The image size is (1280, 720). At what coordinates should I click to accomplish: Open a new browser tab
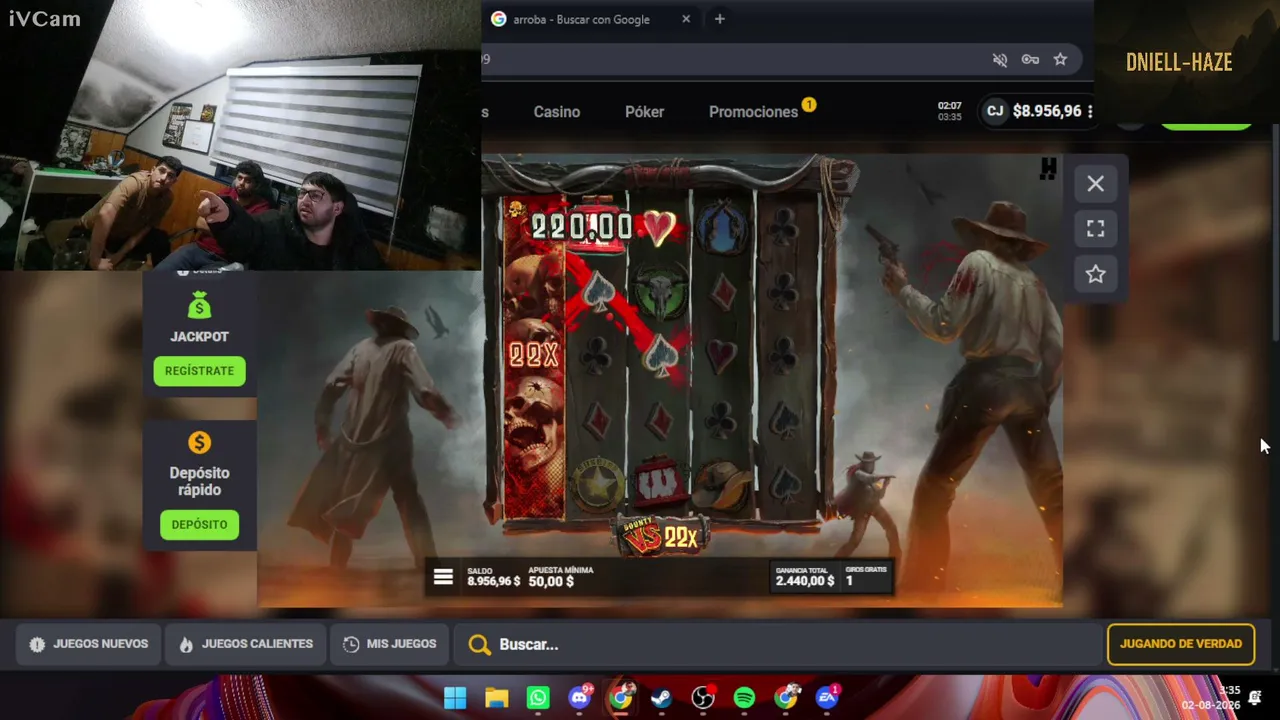tap(719, 19)
